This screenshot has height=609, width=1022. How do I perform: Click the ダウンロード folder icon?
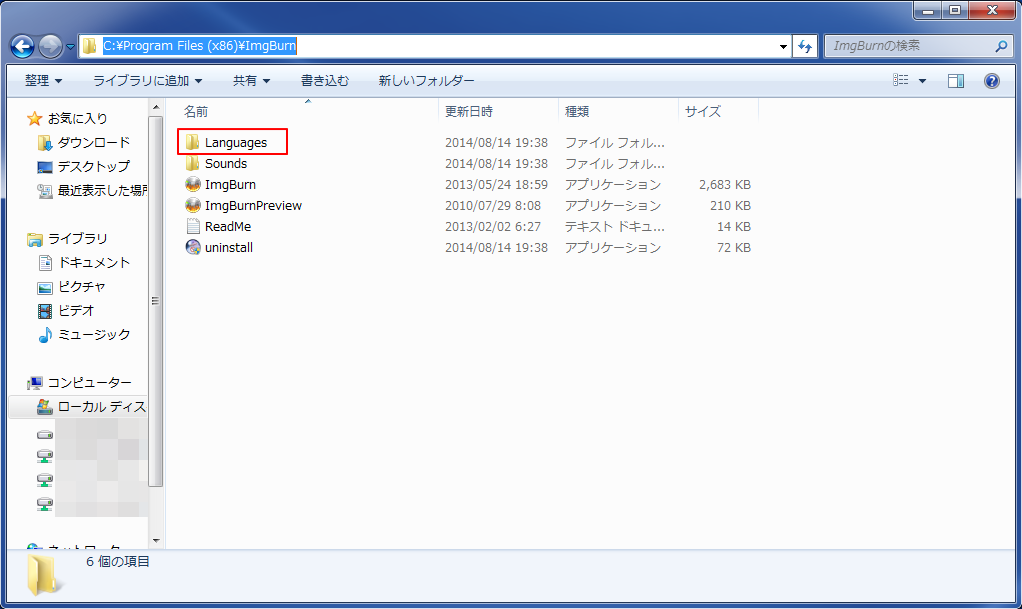pyautogui.click(x=44, y=142)
